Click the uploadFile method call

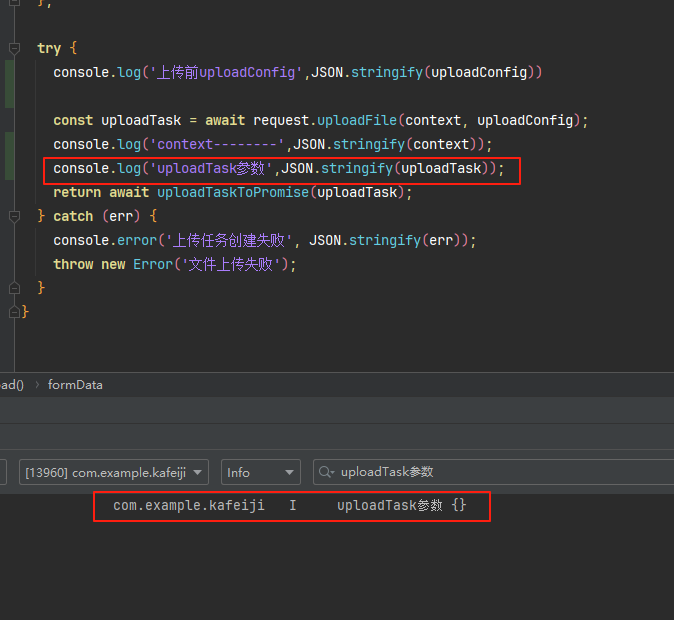click(357, 120)
